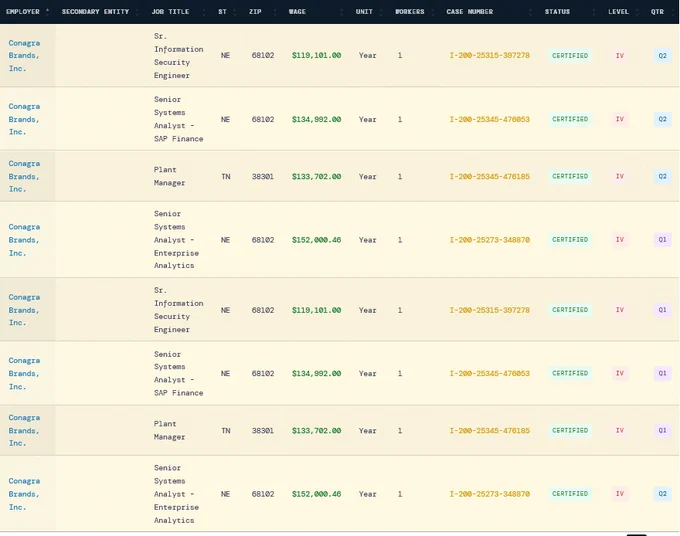Click CERTIFIED badge in Q1 Enterprise Analytics row
Viewport: 680px width, 536px height.
click(x=570, y=239)
